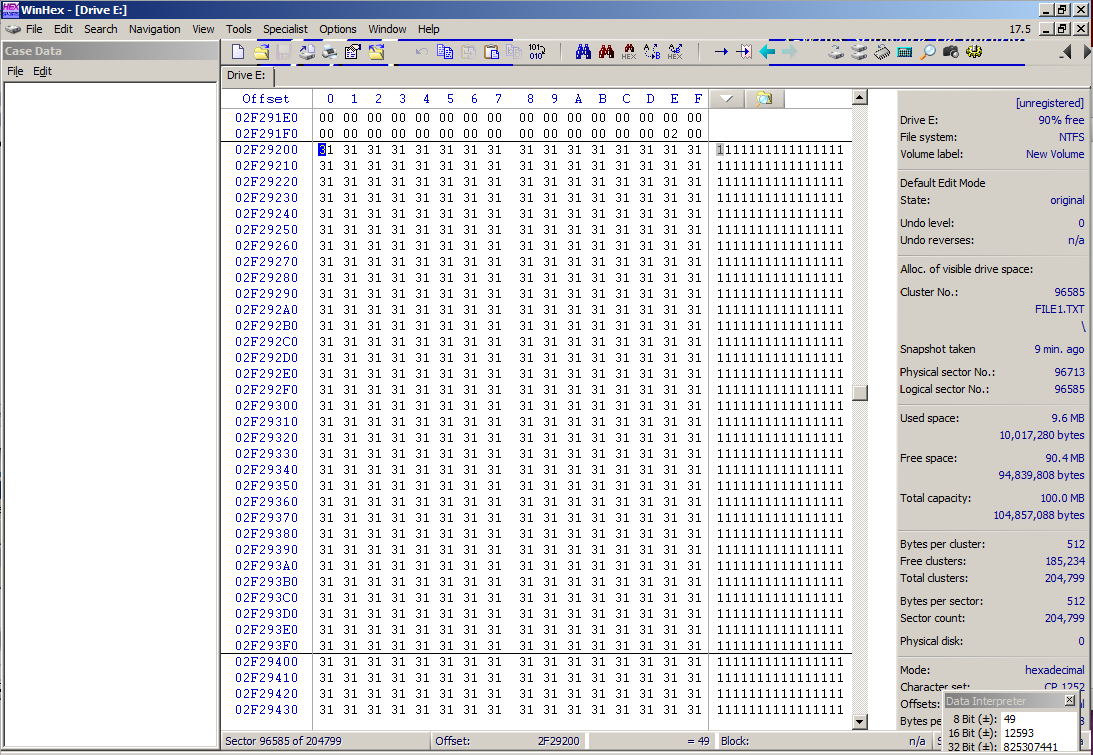Open Find Hex Values binoculars icon
Viewport: 1093px width, 755px height.
tap(629, 52)
